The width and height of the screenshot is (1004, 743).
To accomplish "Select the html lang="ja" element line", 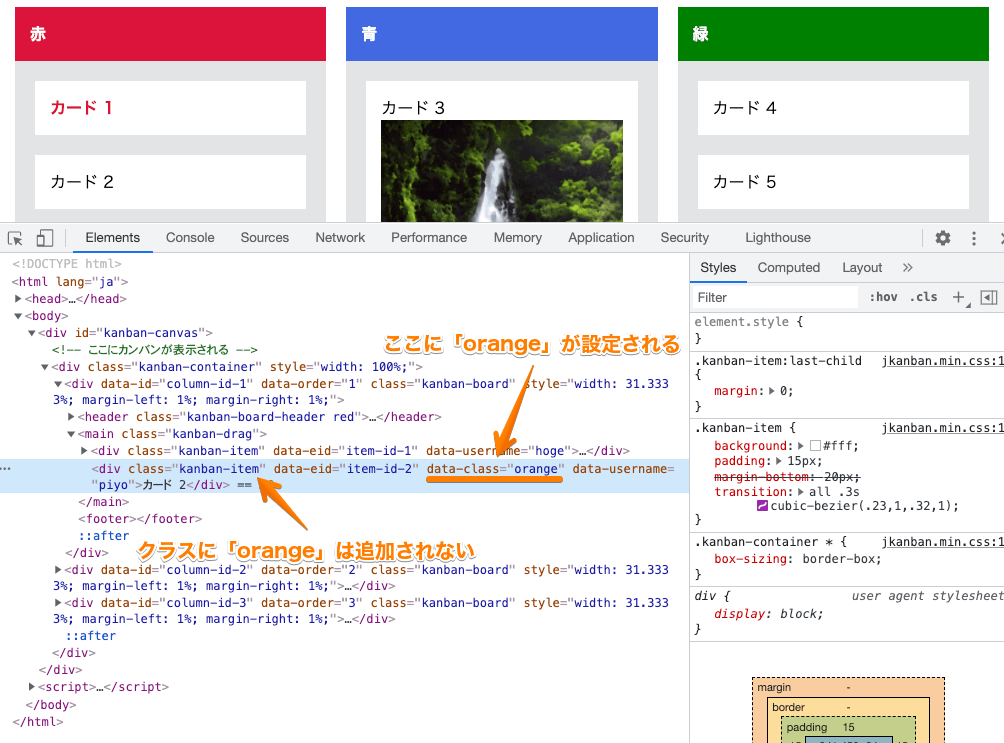I will [x=70, y=282].
